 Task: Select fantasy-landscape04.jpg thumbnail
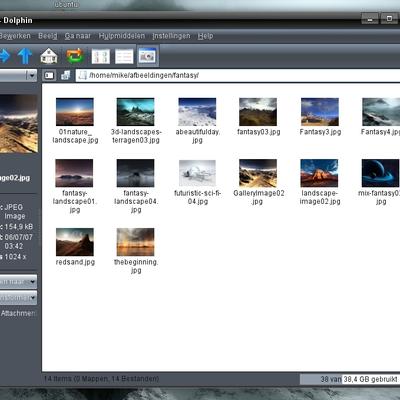pyautogui.click(x=135, y=173)
